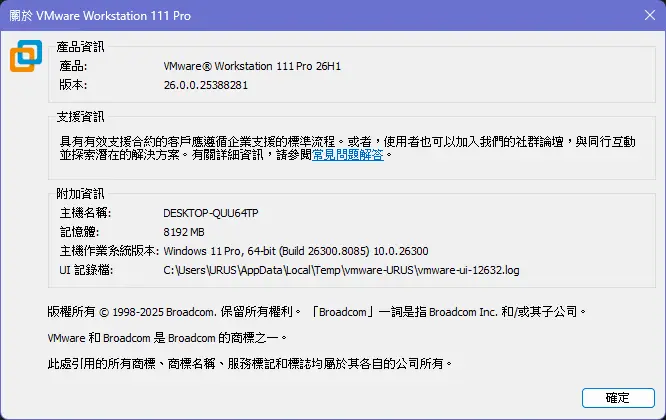The image size is (666, 420).
Task: Click the 記憶體: label
Action: tap(79, 232)
